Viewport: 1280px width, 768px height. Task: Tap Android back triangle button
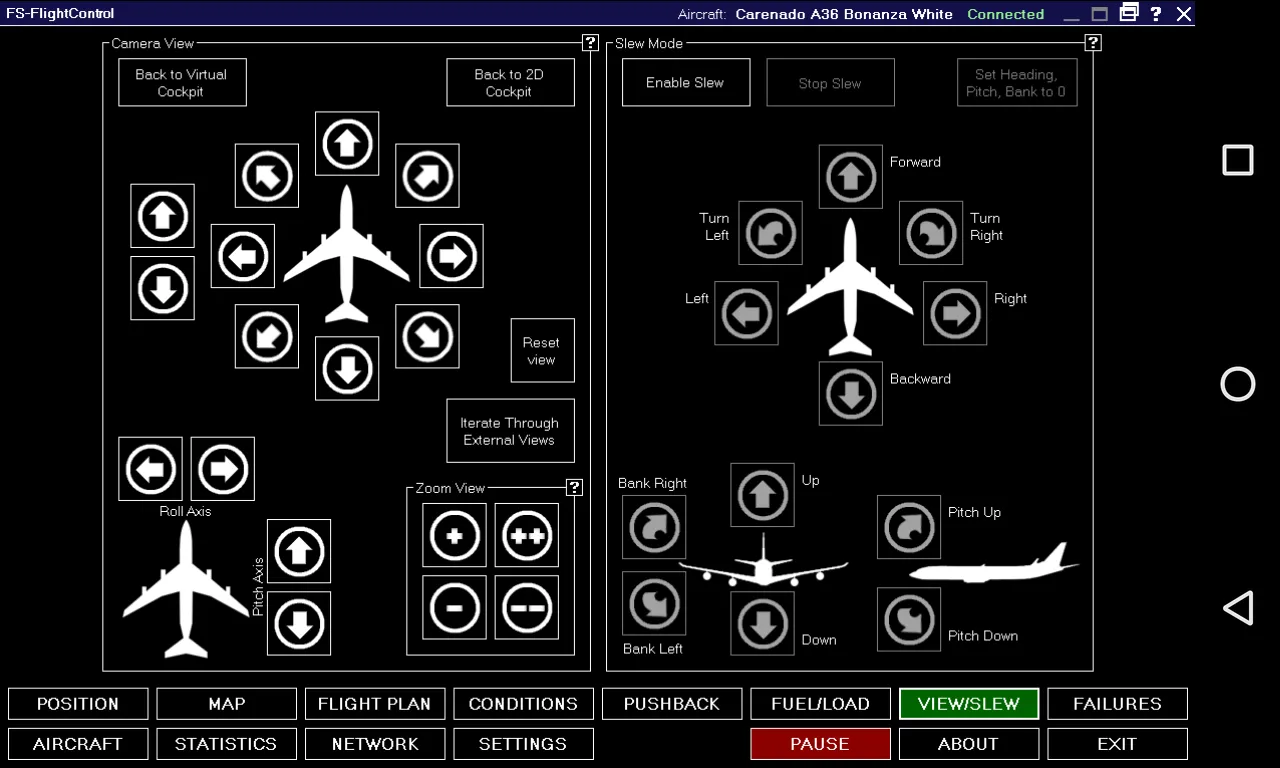tap(1238, 608)
